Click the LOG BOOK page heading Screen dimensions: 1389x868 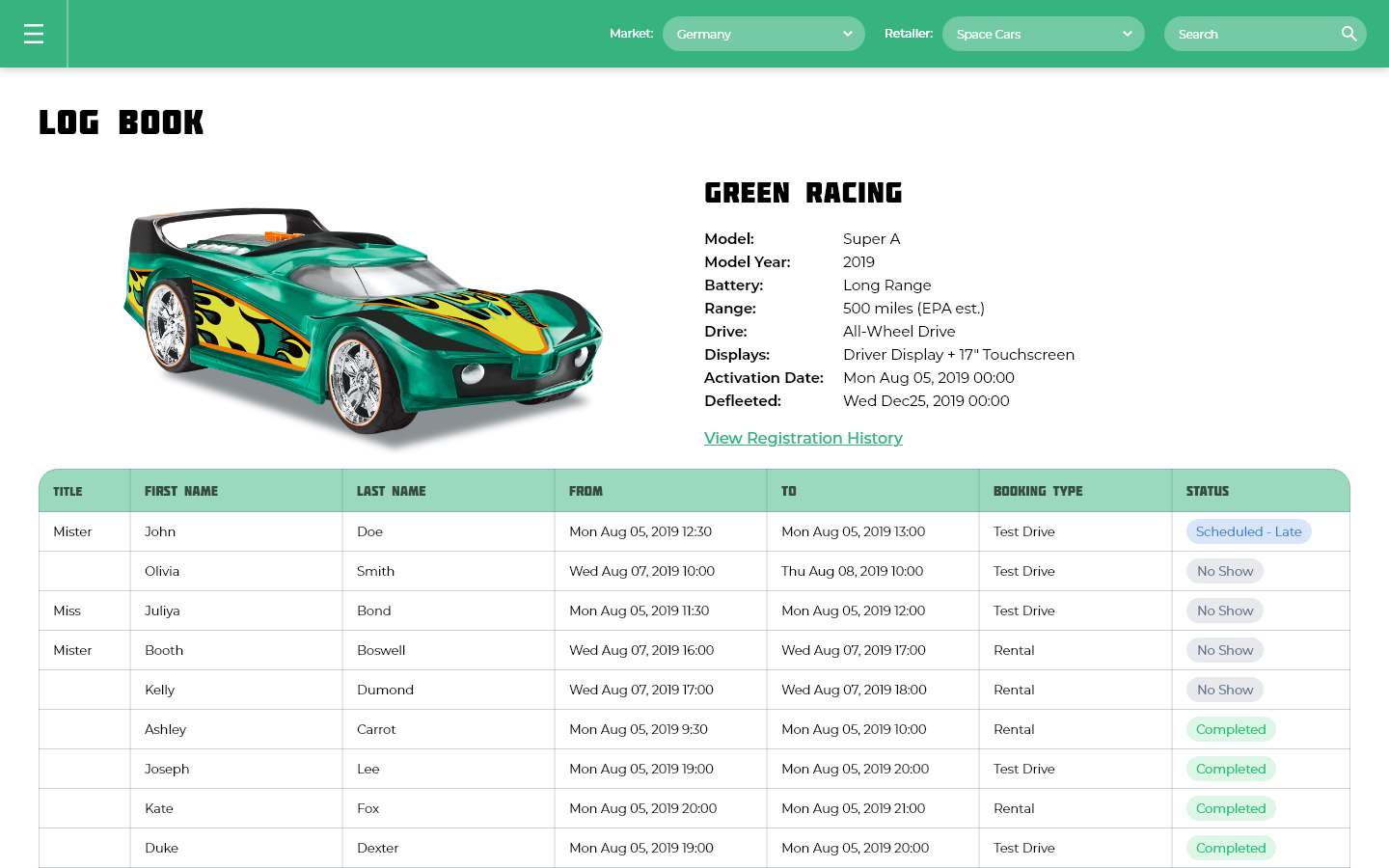point(121,122)
